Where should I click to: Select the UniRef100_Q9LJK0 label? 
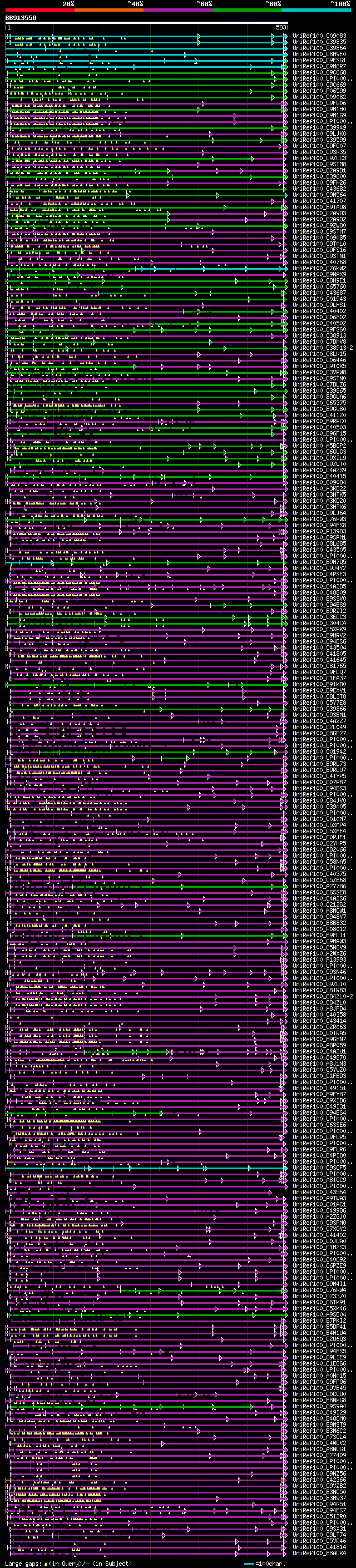(319, 133)
